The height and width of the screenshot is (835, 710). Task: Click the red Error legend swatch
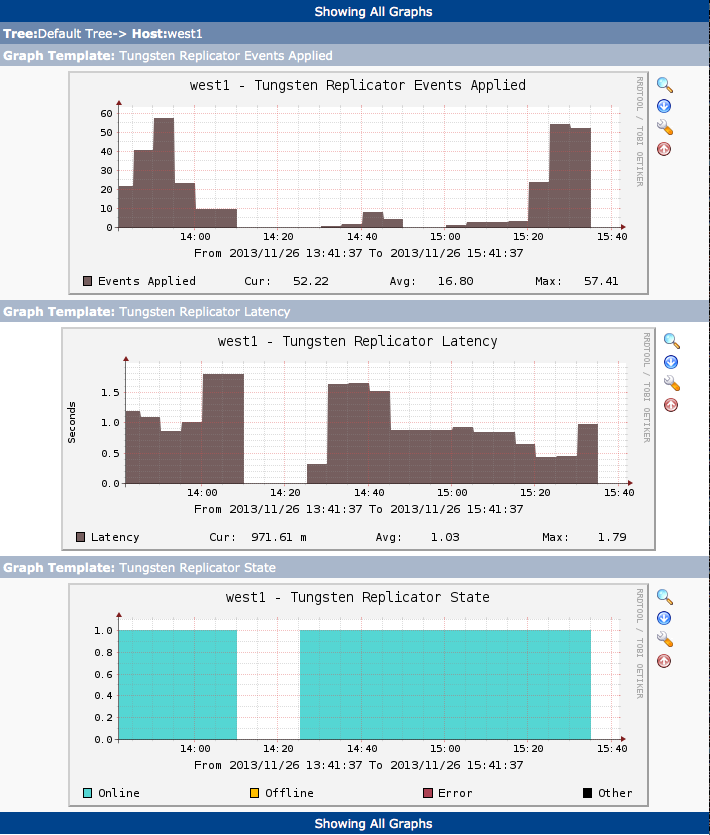tap(429, 793)
